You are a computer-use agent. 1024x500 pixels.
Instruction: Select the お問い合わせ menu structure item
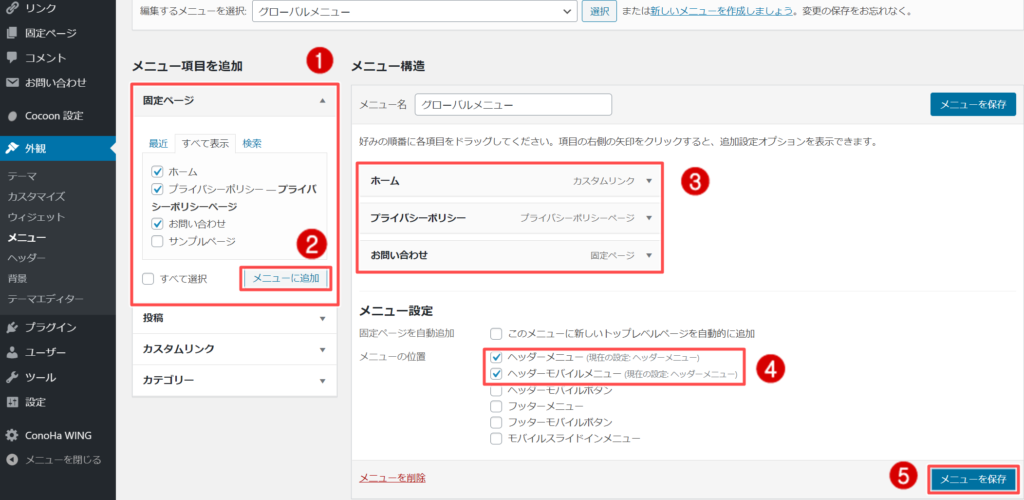coord(509,255)
